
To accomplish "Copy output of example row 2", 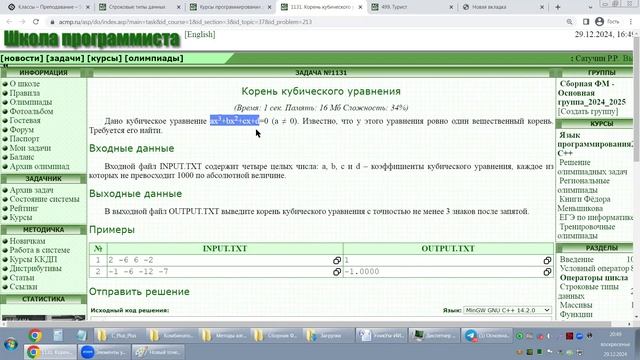I will pyautogui.click(x=547, y=272).
